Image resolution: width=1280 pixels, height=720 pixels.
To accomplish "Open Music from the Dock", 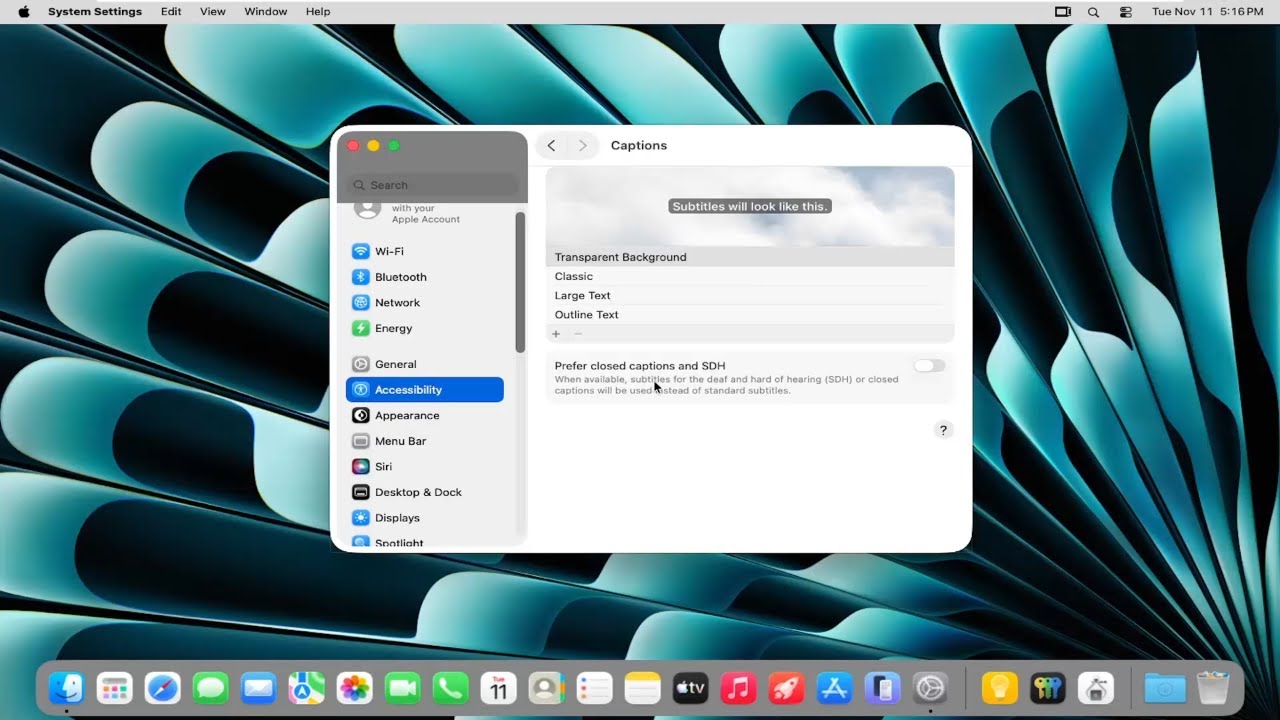I will tap(739, 688).
